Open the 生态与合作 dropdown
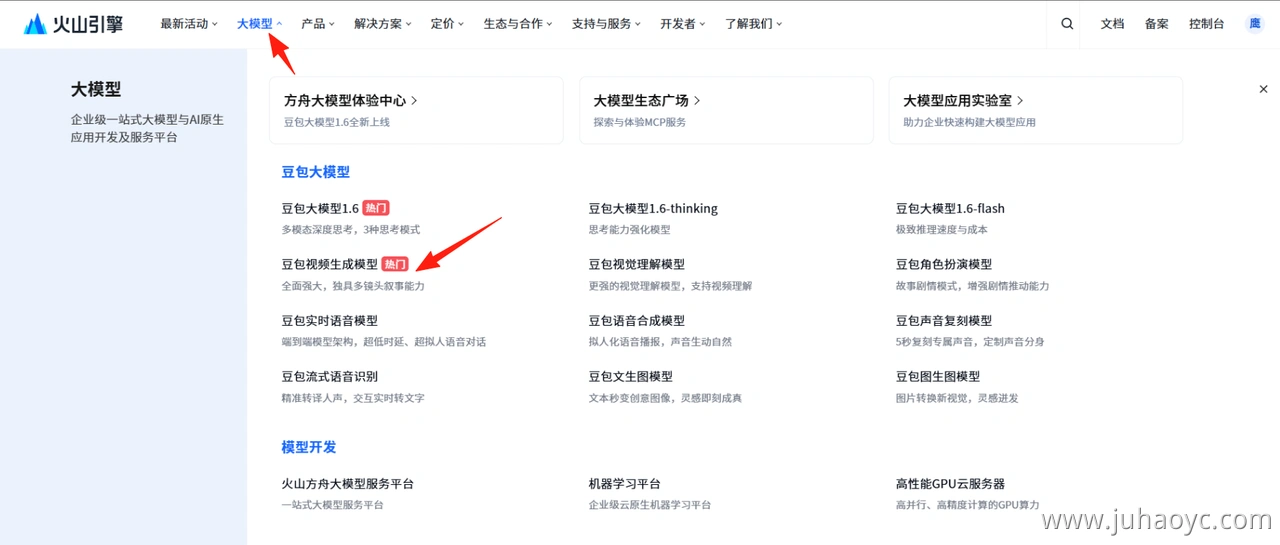This screenshot has width=1280, height=545. 518,24
